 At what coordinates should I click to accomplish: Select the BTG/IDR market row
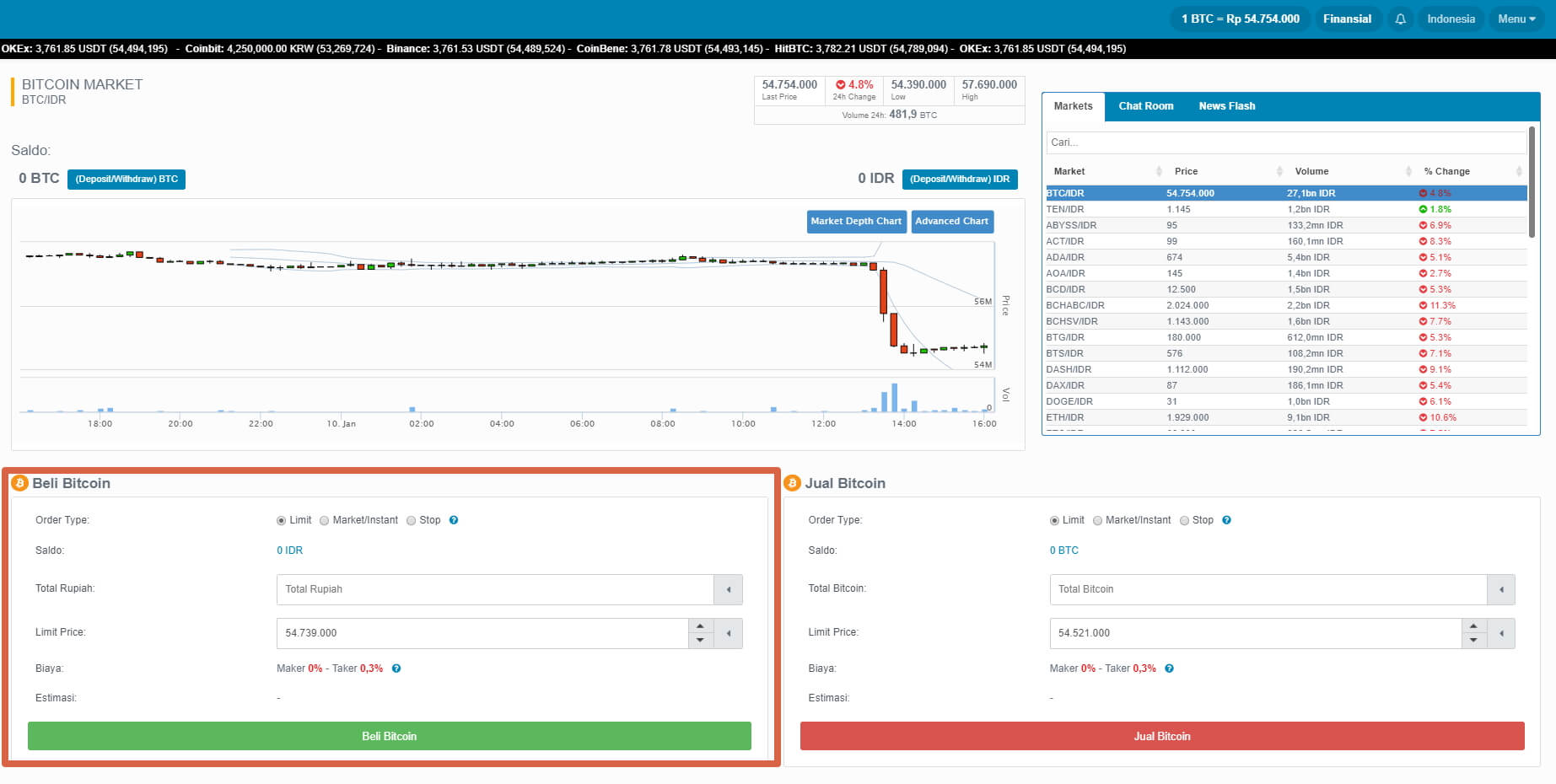point(1286,337)
